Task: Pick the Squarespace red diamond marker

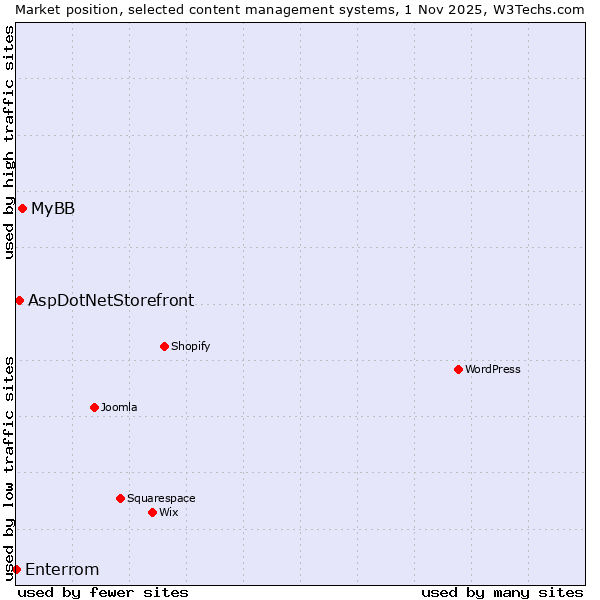Action: coord(120,498)
